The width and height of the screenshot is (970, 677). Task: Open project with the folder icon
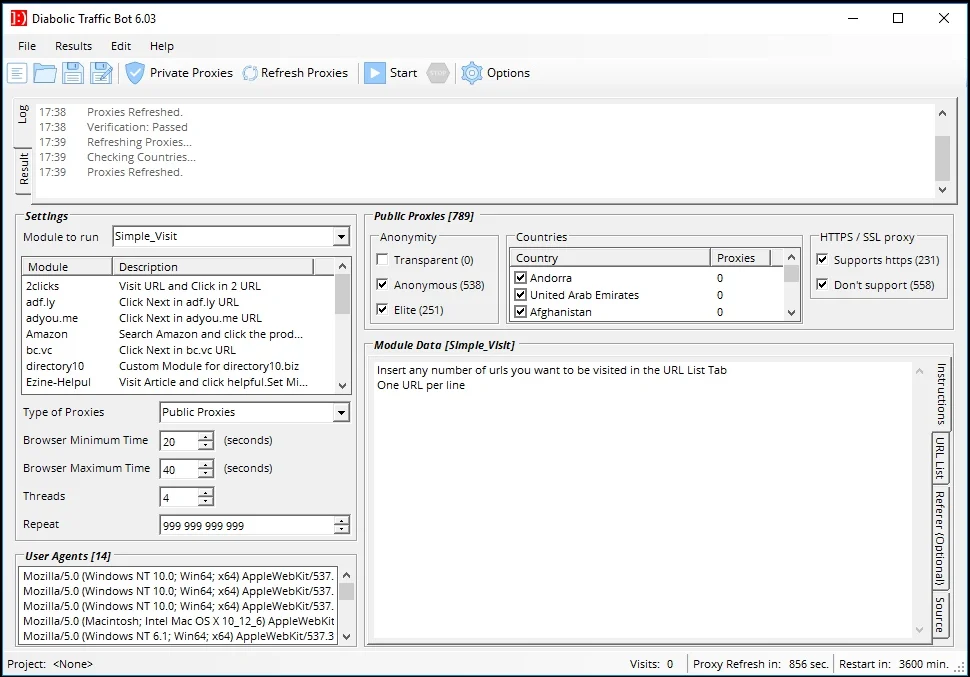coord(45,73)
